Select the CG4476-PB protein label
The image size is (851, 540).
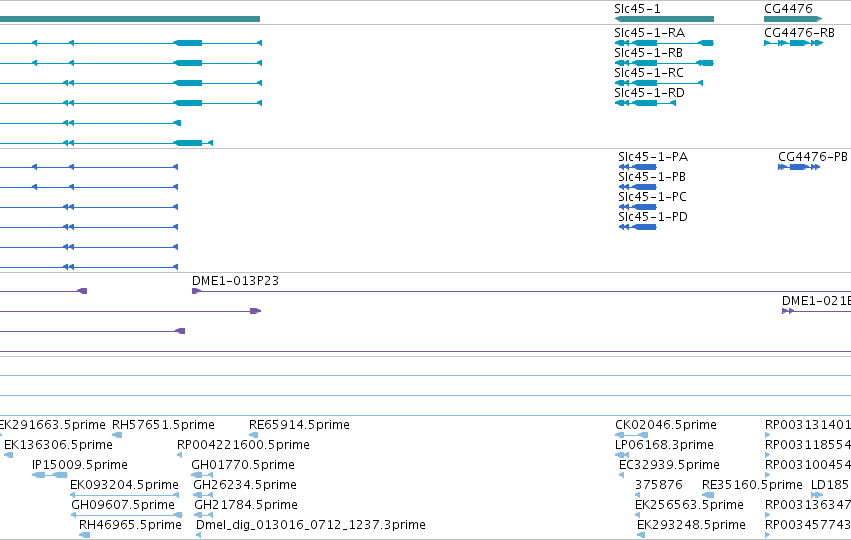point(812,157)
